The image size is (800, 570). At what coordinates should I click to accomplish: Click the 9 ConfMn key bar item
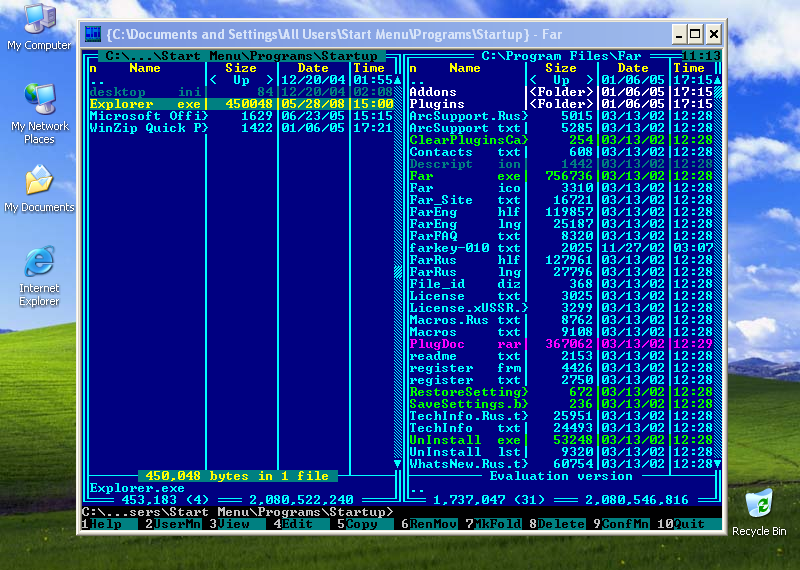pyautogui.click(x=621, y=524)
